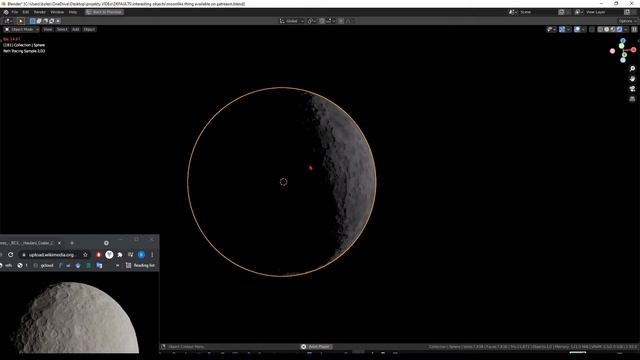Open the Window menu
This screenshot has height=360, width=640.
point(57,12)
